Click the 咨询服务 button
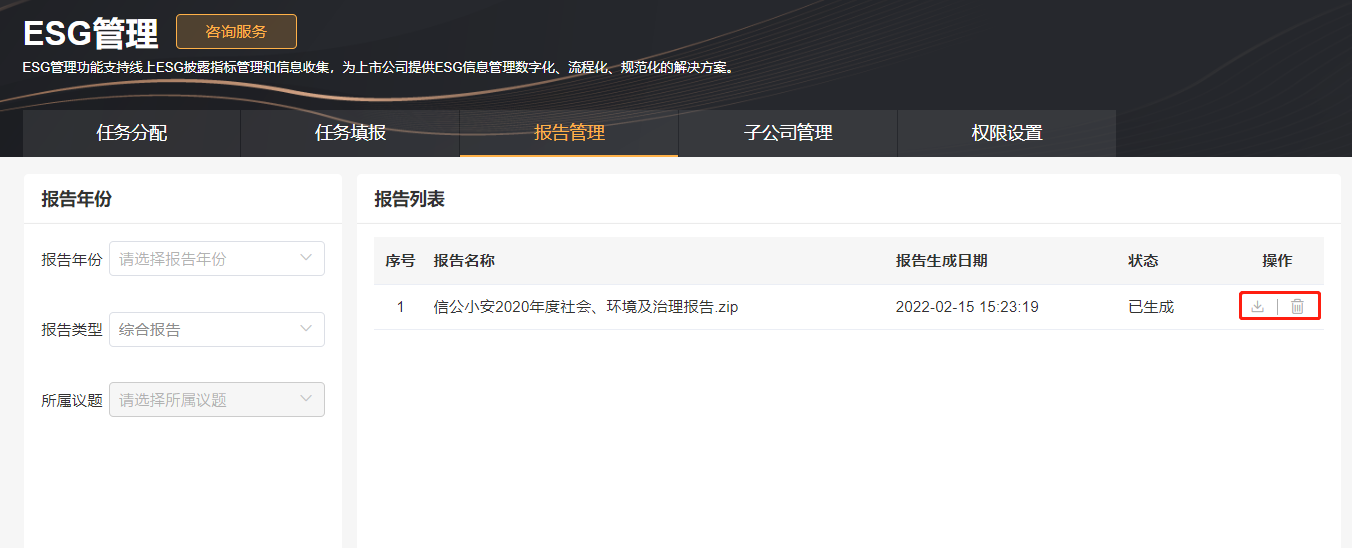This screenshot has height=548, width=1352. click(236, 32)
